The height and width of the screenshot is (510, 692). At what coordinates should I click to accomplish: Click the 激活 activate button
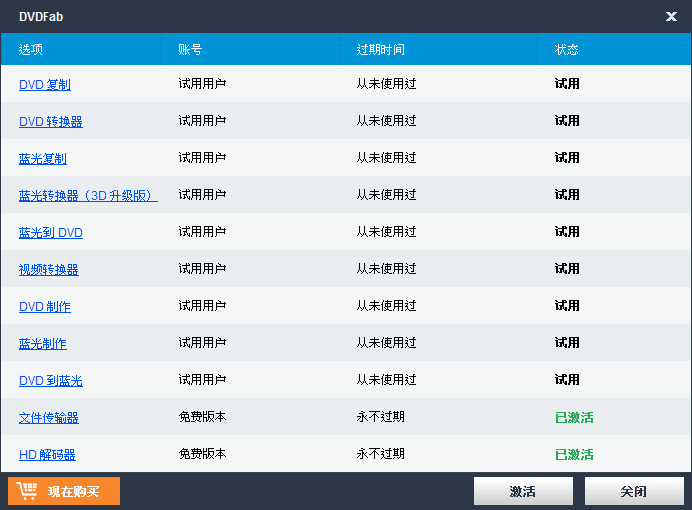tap(523, 491)
